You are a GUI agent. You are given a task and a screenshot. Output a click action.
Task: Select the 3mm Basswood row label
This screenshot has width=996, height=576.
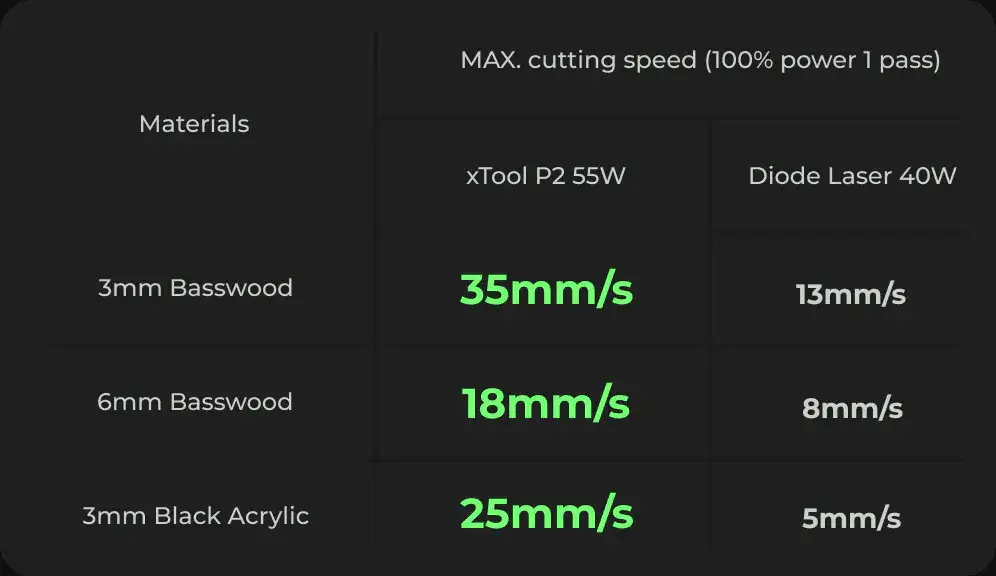tap(195, 288)
